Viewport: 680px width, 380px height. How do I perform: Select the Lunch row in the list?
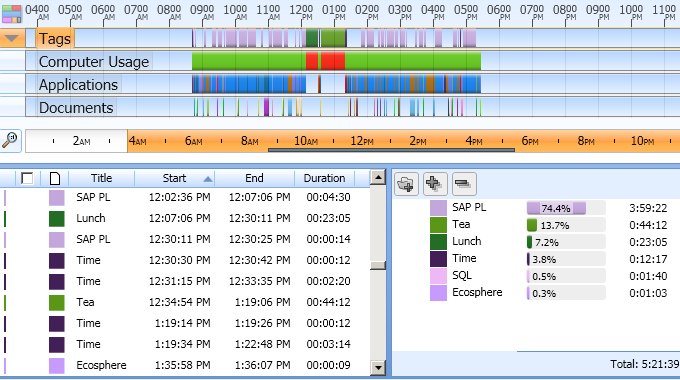pyautogui.click(x=185, y=218)
